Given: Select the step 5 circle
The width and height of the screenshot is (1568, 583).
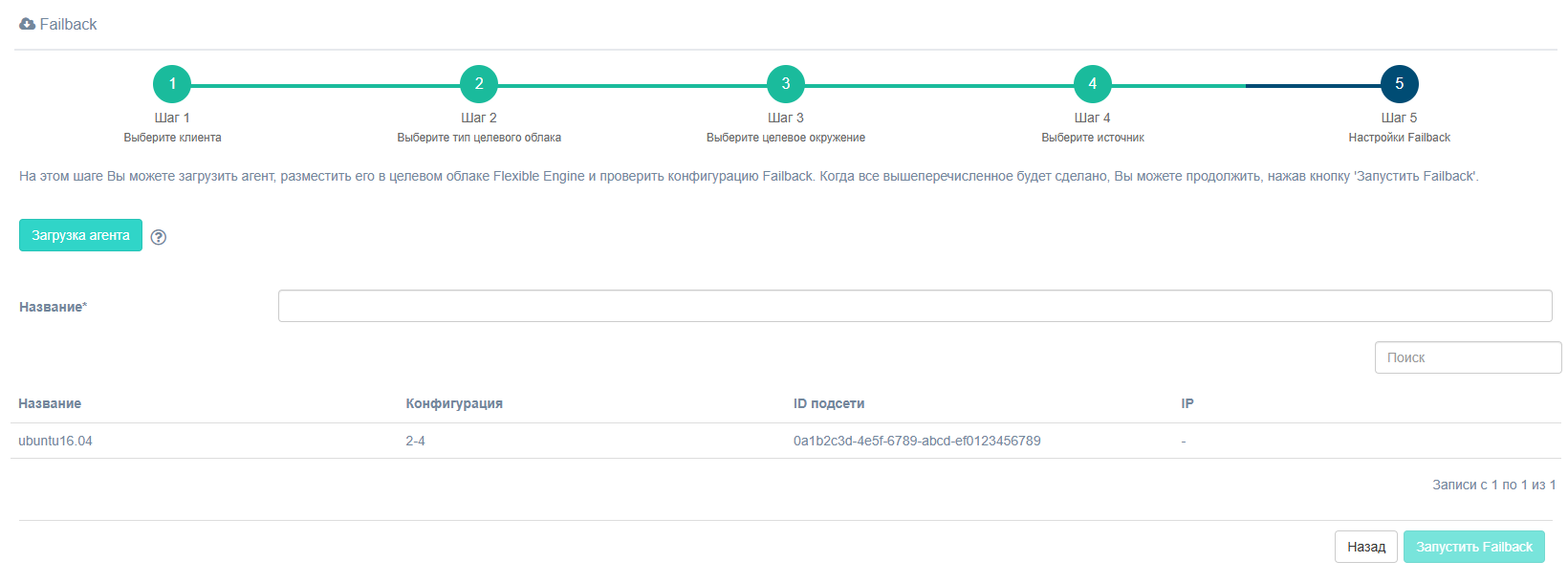Looking at the screenshot, I should click(1400, 84).
